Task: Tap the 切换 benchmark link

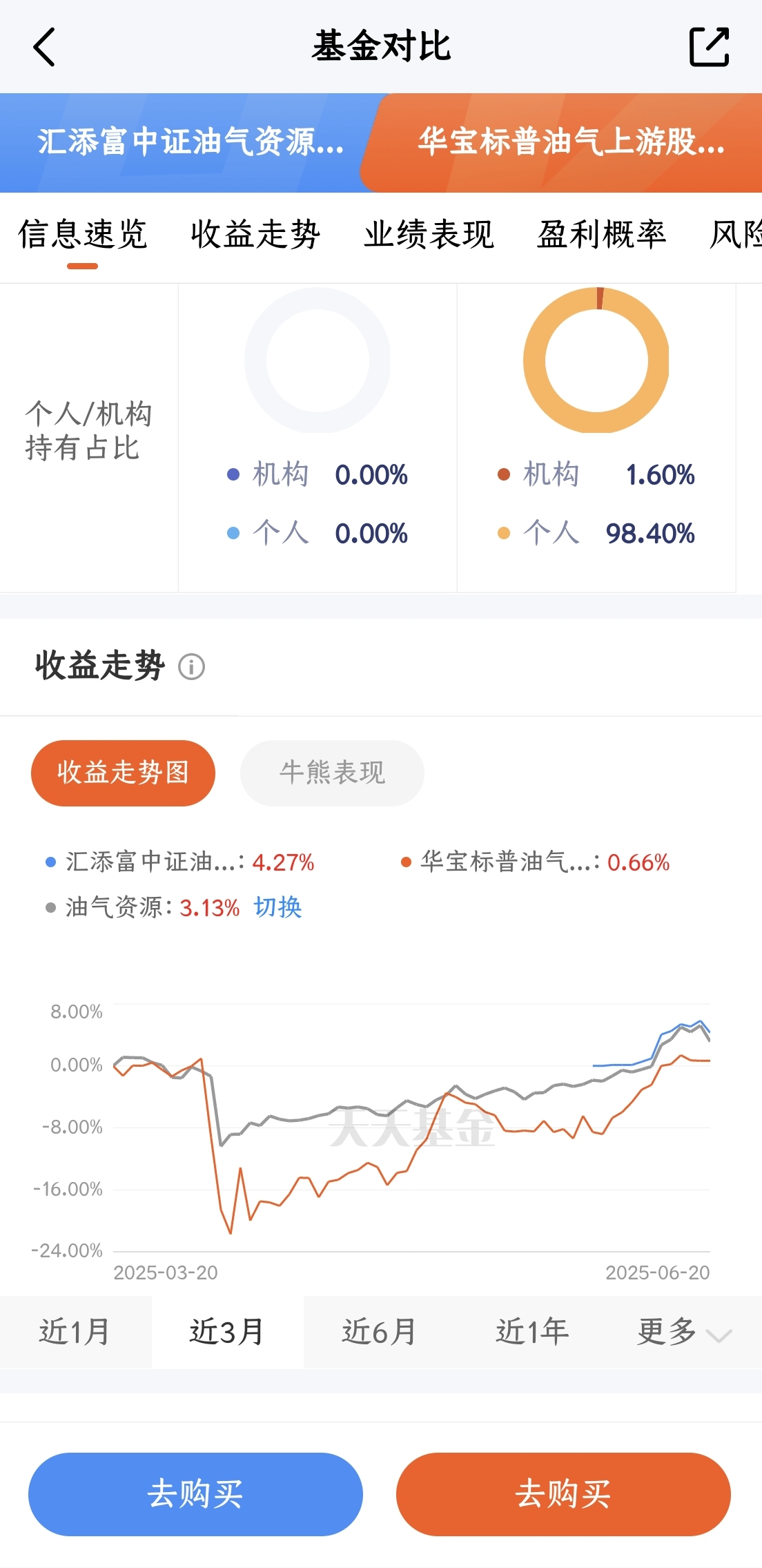Action: (278, 907)
